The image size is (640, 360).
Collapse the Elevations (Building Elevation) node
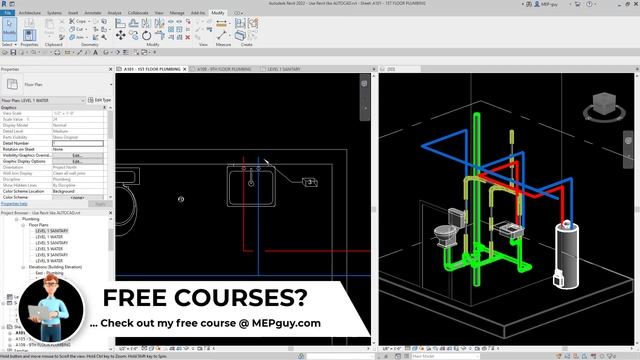pyautogui.click(x=23, y=267)
